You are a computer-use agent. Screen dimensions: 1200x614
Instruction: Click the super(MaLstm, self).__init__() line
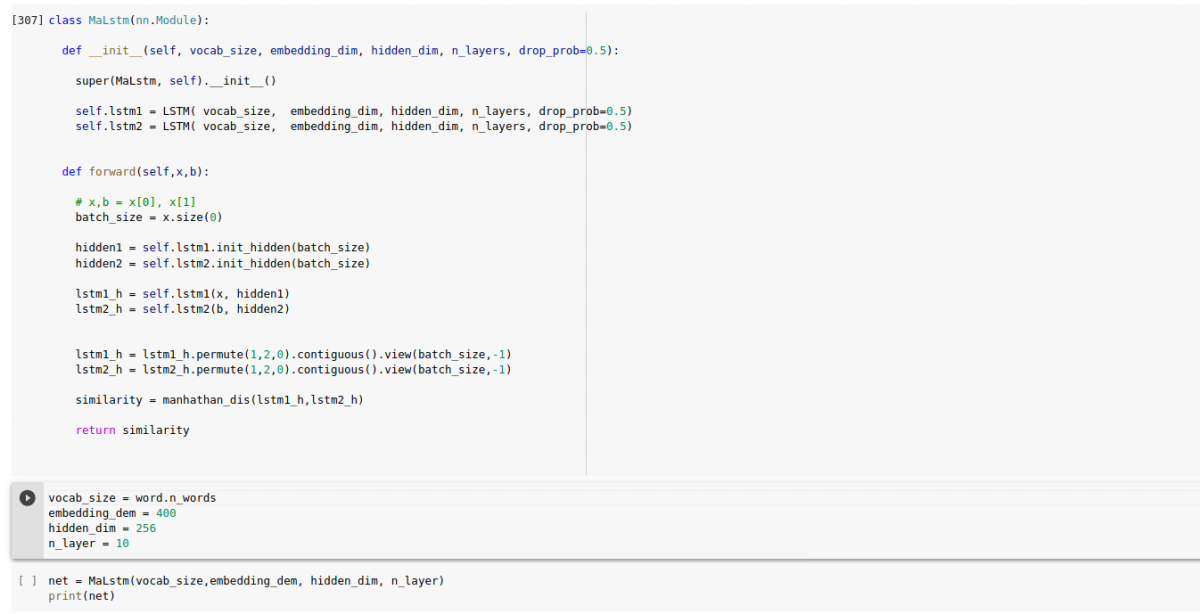(176, 80)
